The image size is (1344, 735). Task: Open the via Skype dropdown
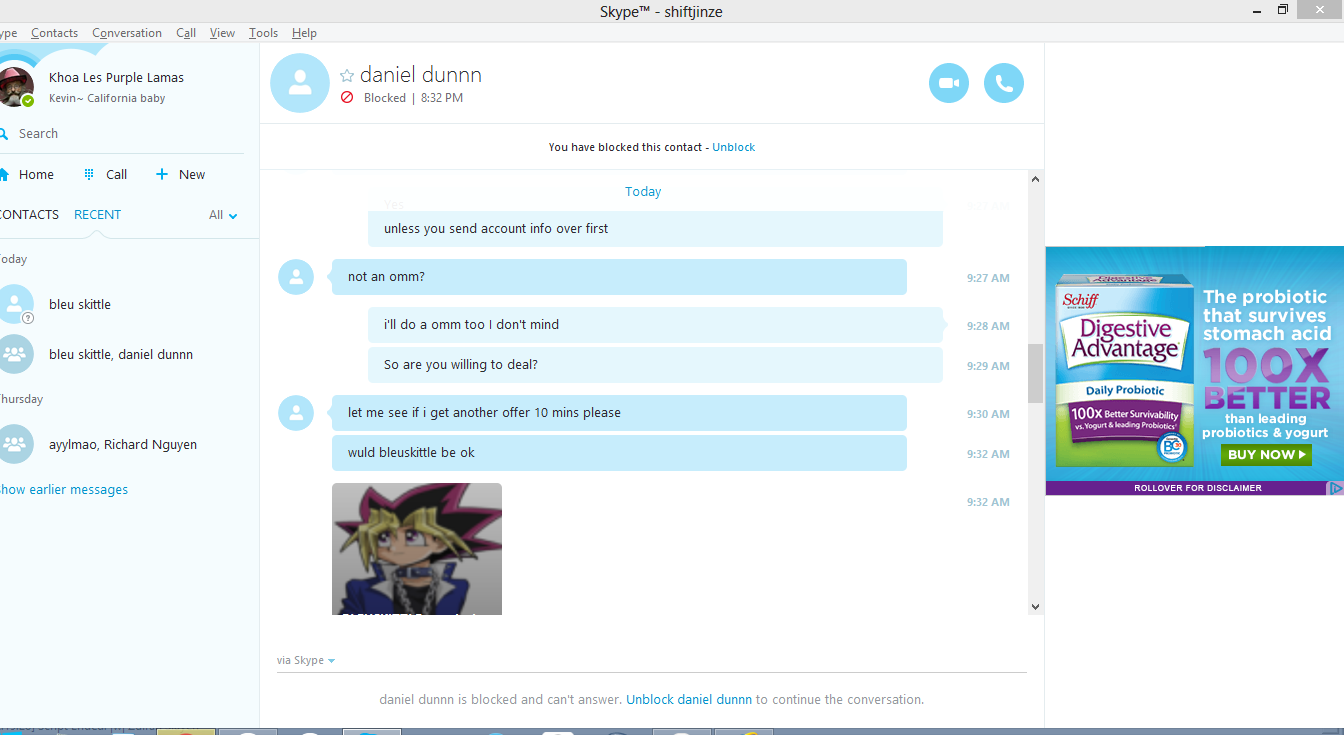(x=306, y=660)
